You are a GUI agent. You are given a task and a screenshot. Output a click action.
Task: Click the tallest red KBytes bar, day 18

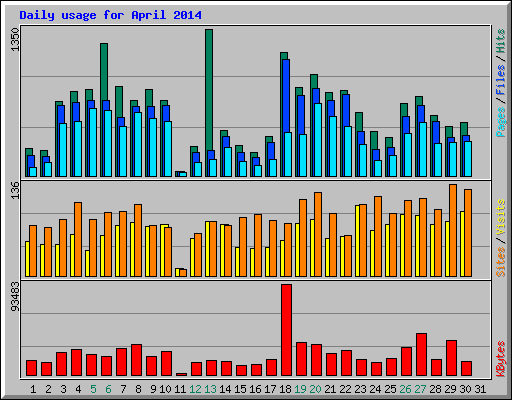point(286,330)
